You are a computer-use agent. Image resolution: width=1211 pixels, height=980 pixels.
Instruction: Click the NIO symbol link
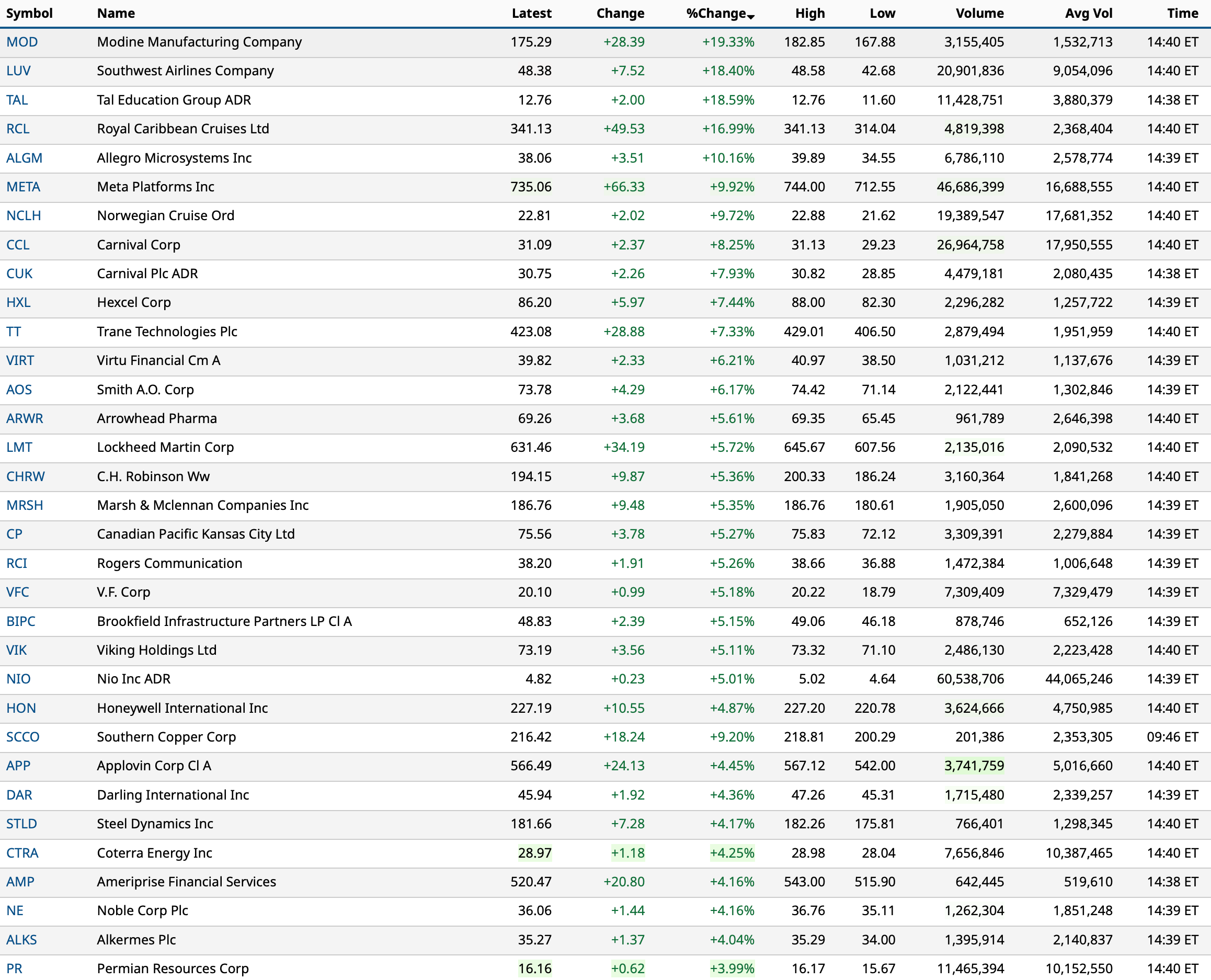pyautogui.click(x=19, y=679)
